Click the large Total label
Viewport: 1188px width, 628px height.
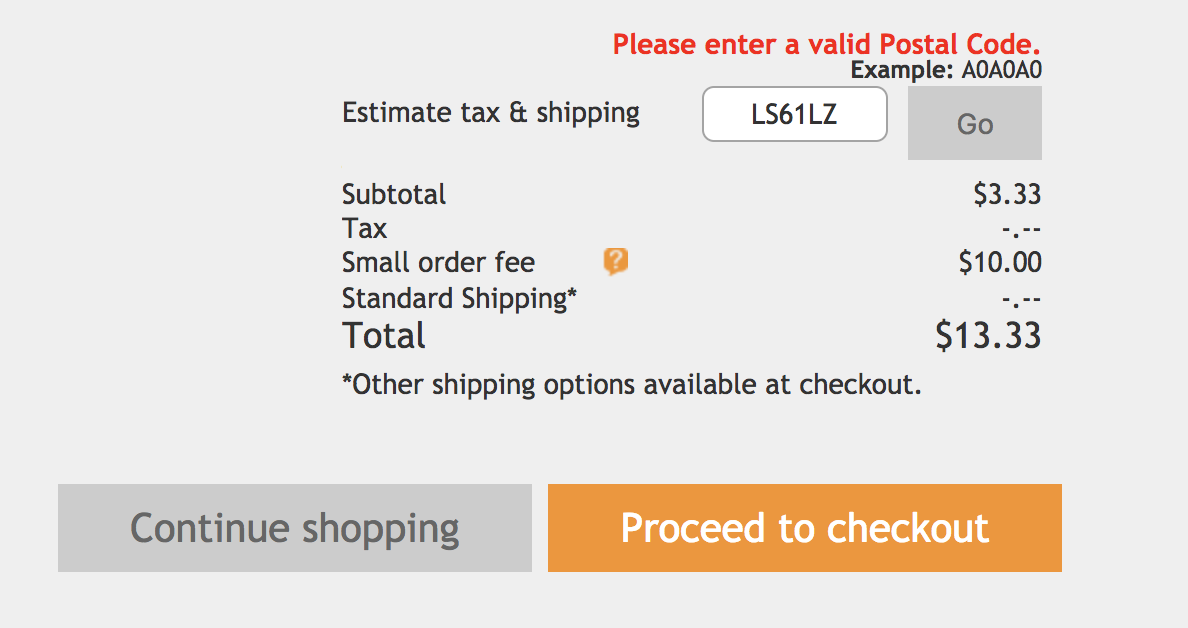coord(384,336)
